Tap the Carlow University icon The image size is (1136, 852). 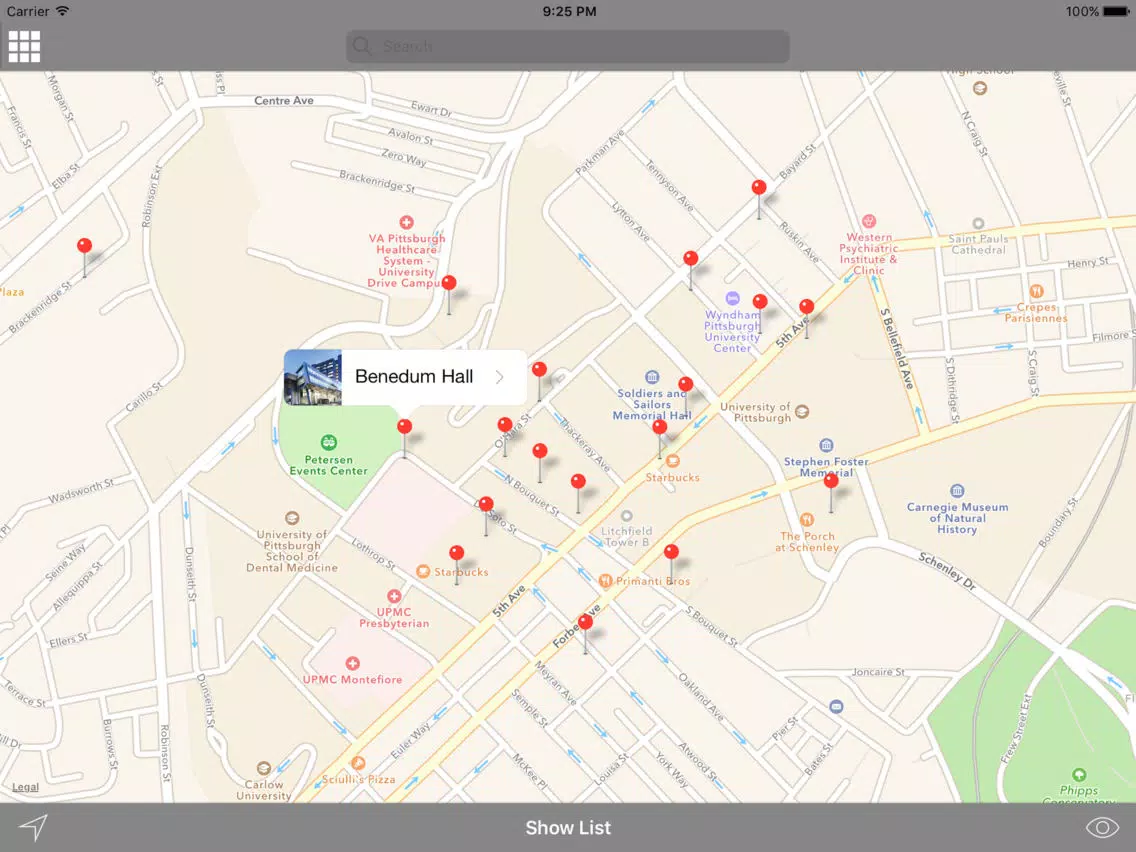[x=264, y=768]
